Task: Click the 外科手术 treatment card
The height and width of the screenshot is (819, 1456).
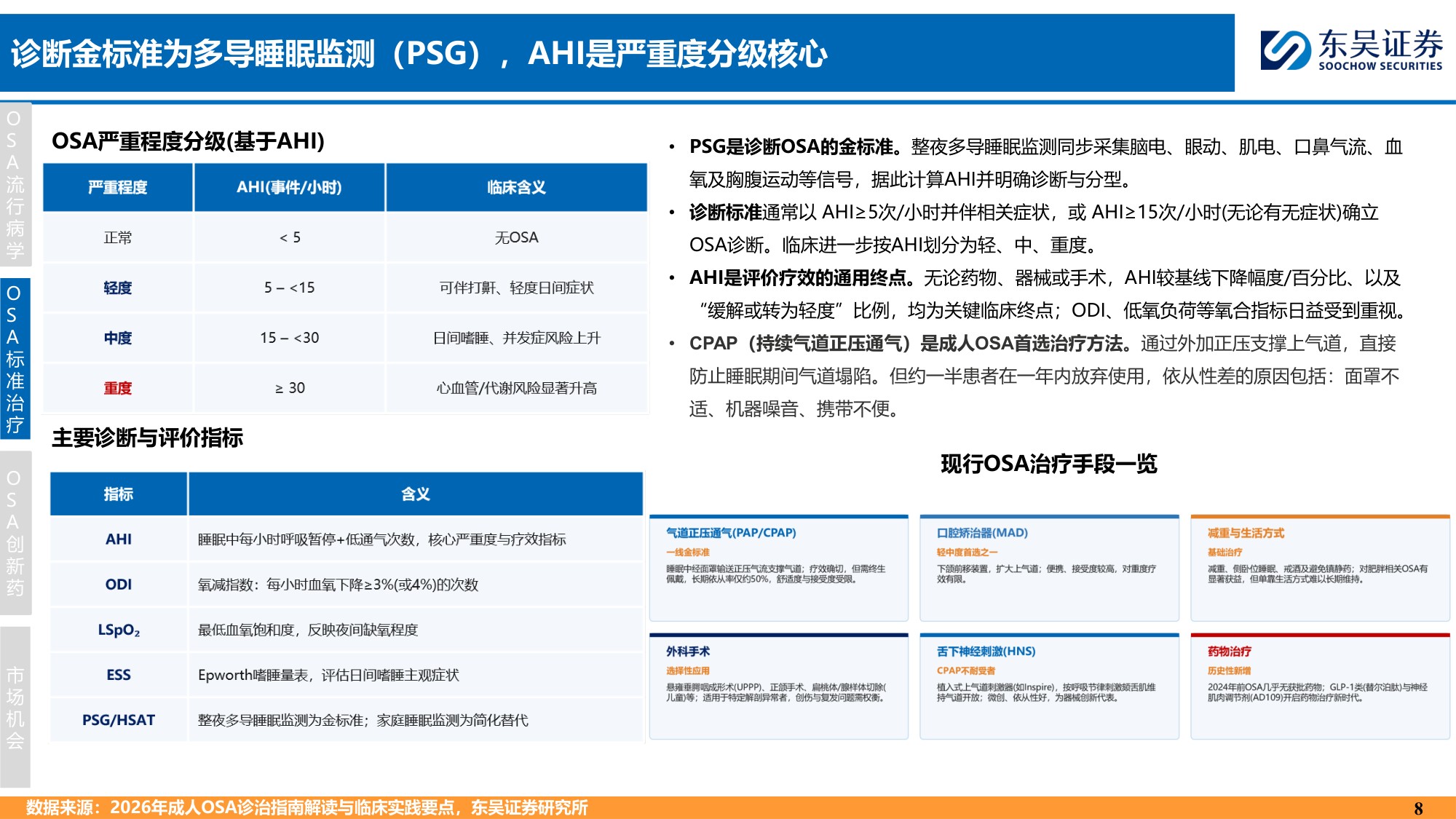Action: point(779,687)
